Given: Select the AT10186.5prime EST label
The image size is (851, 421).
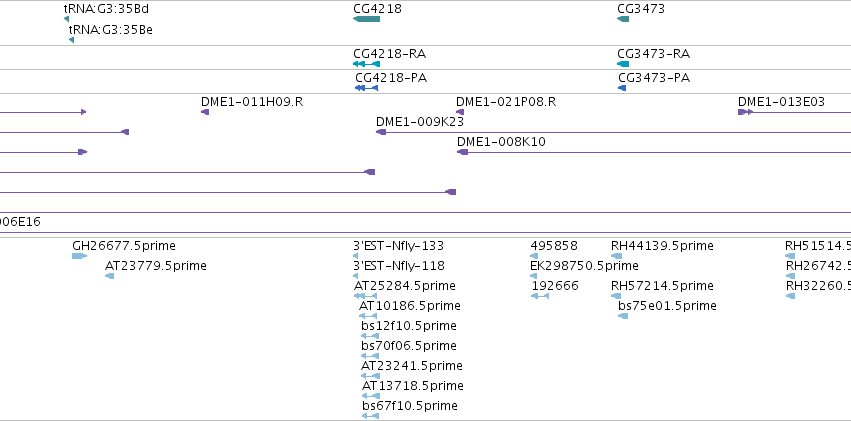Looking at the screenshot, I should (x=410, y=306).
